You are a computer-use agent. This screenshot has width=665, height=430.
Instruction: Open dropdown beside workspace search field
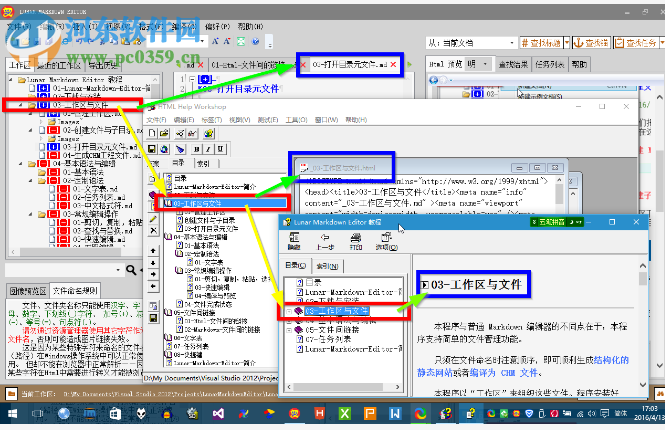(117, 270)
